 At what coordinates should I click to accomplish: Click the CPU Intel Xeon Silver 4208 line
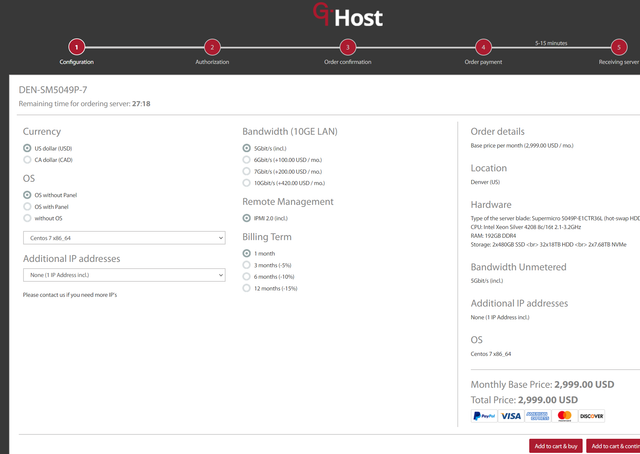[x=526, y=227]
